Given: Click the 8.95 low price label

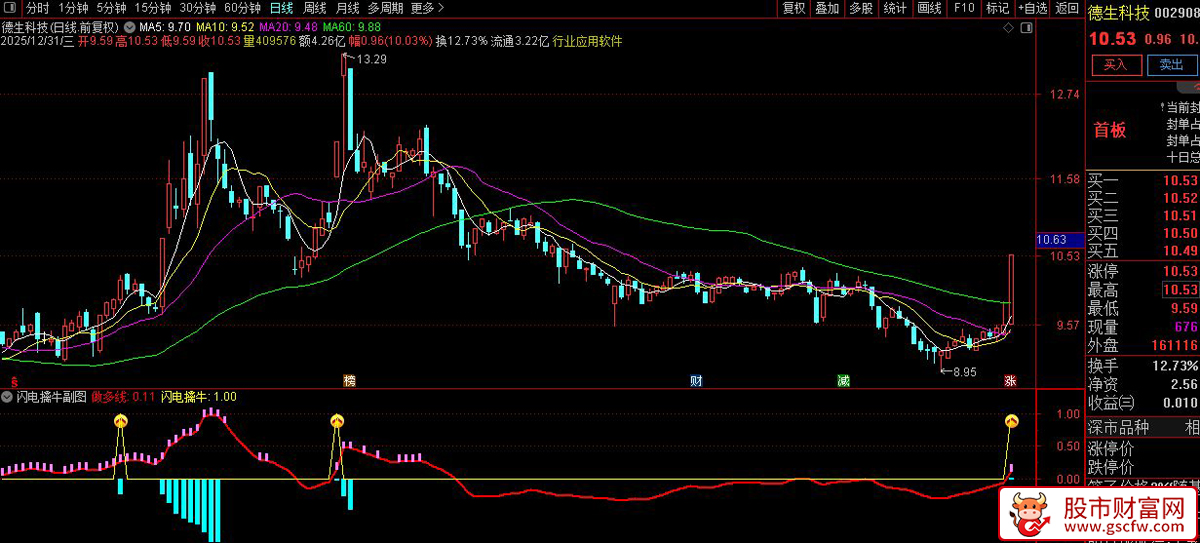Looking at the screenshot, I should click(x=964, y=372).
